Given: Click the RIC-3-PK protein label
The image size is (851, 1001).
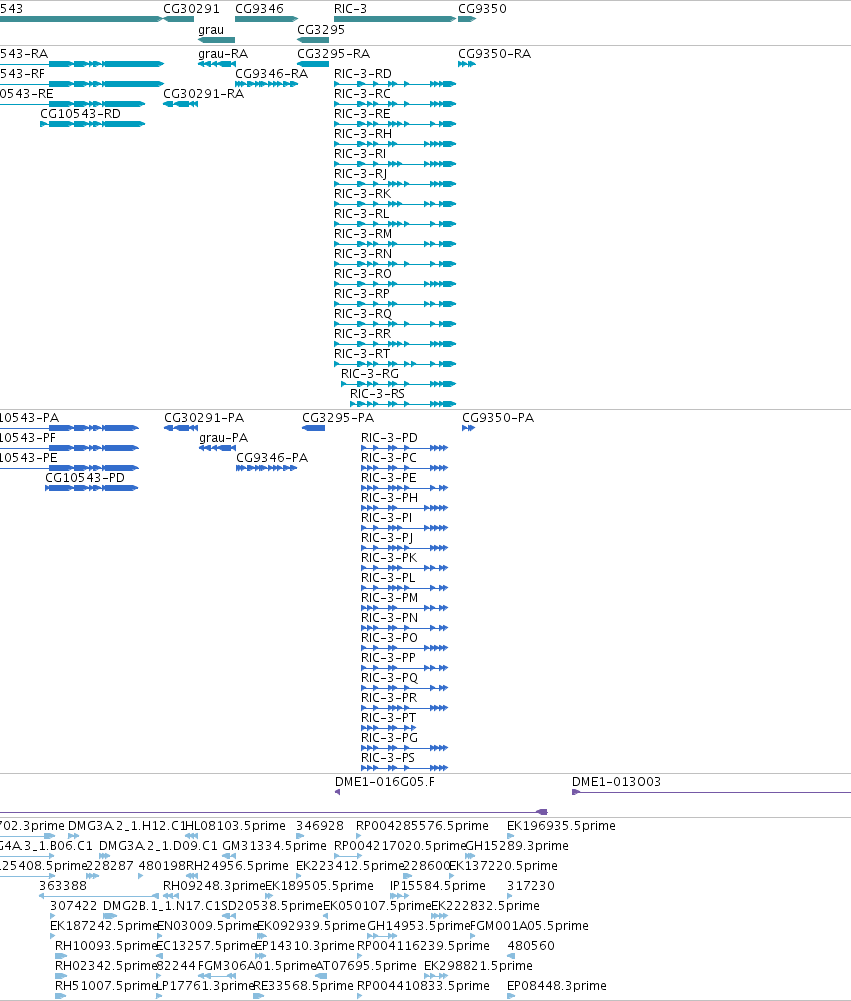Looking at the screenshot, I should [x=389, y=558].
